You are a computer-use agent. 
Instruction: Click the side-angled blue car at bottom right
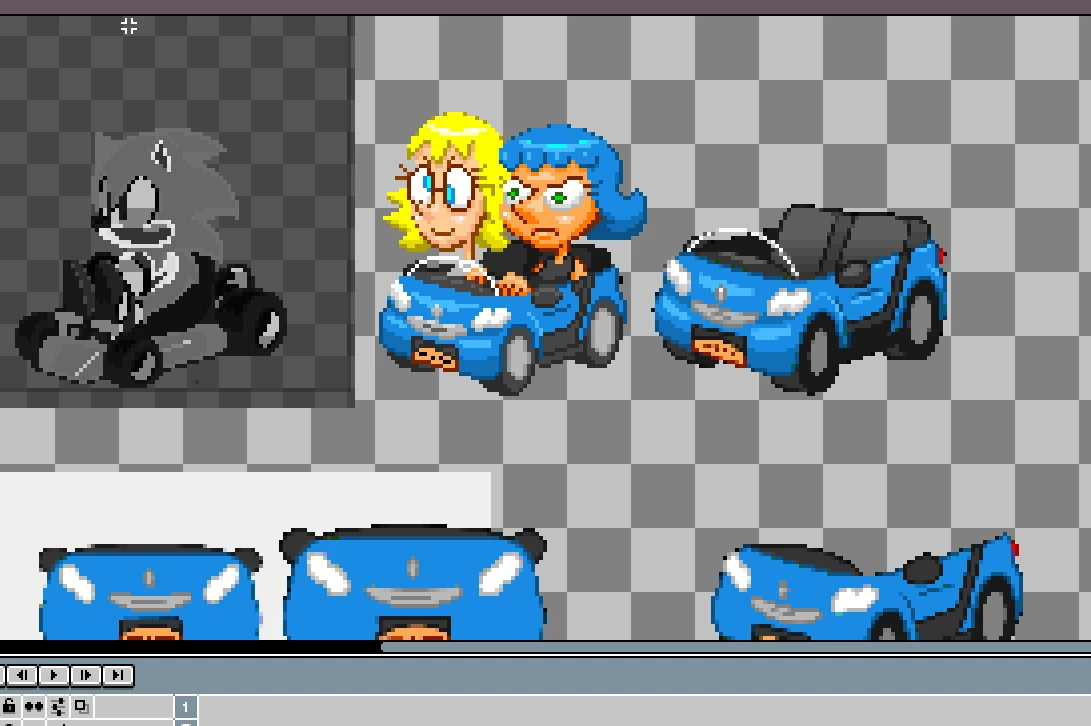(x=867, y=588)
